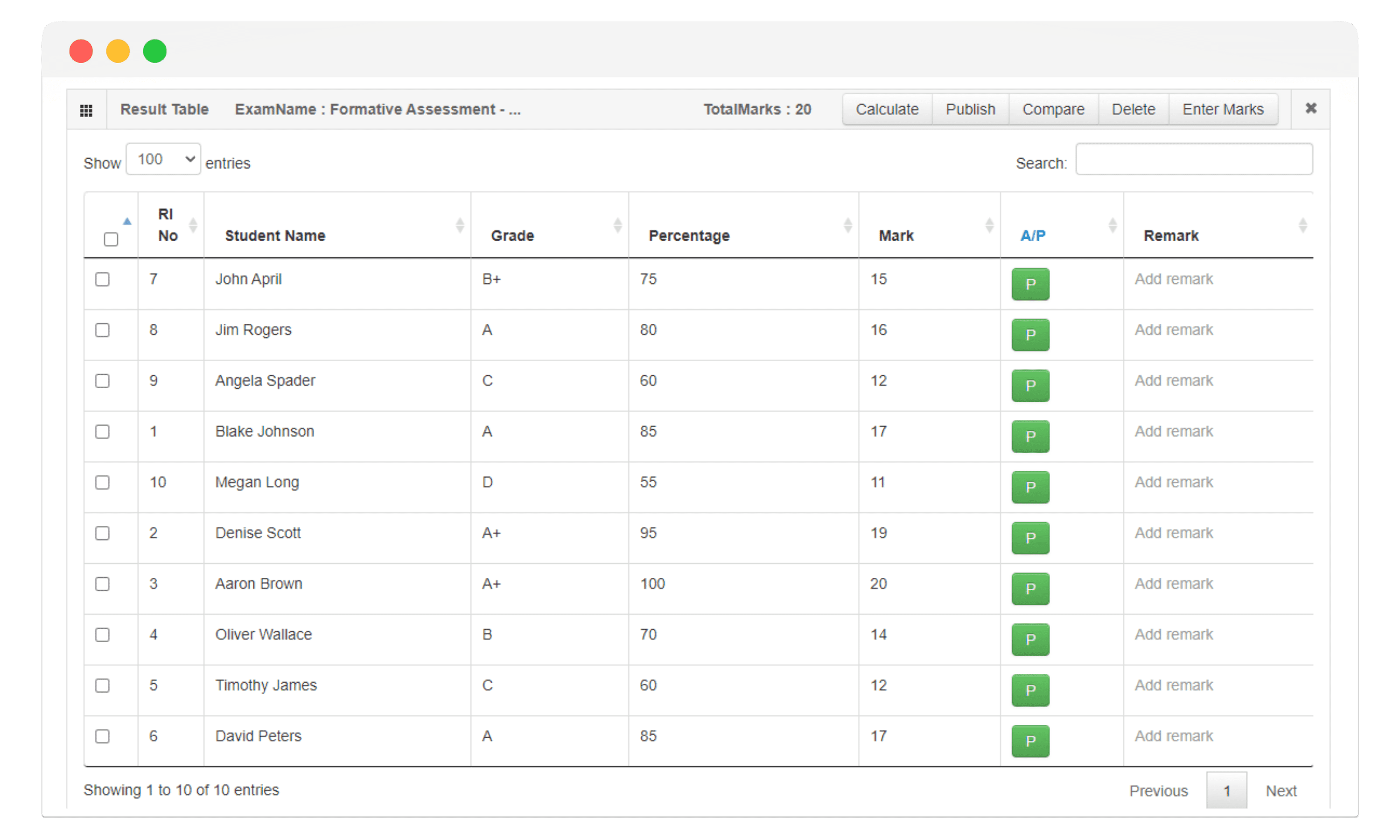Click the Showing 1 to 10 entries text
This screenshot has height=840, width=1400.
pyautogui.click(x=181, y=790)
